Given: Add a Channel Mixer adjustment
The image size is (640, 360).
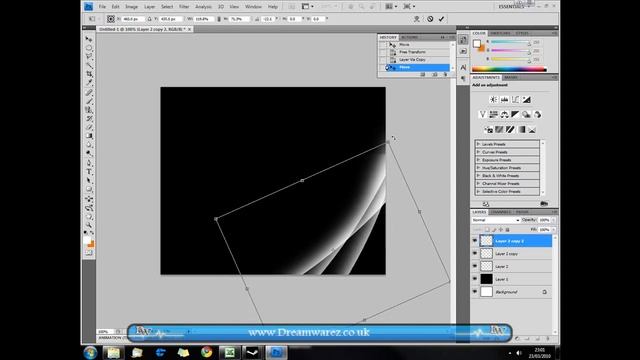Looking at the screenshot, I should [538, 115].
